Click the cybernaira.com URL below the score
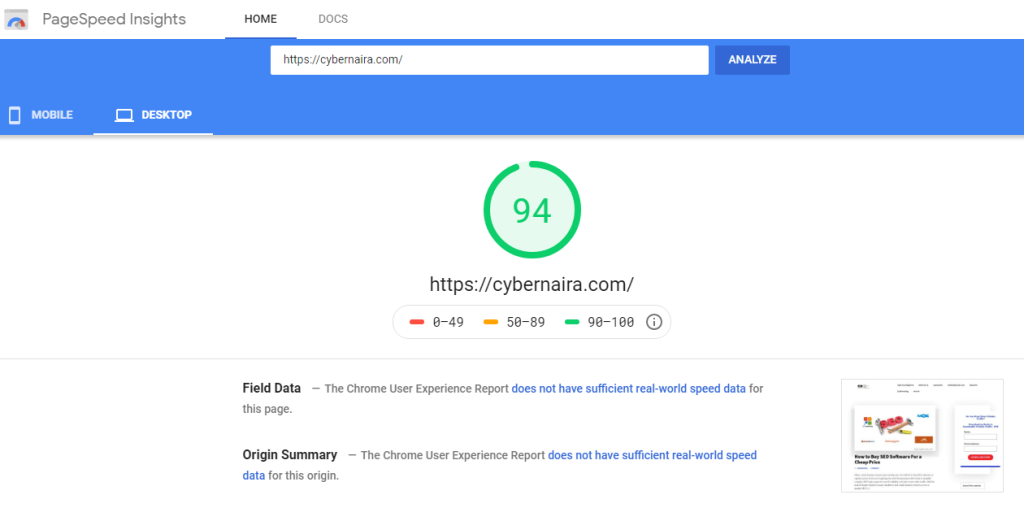This screenshot has height=508, width=1024. [x=531, y=284]
